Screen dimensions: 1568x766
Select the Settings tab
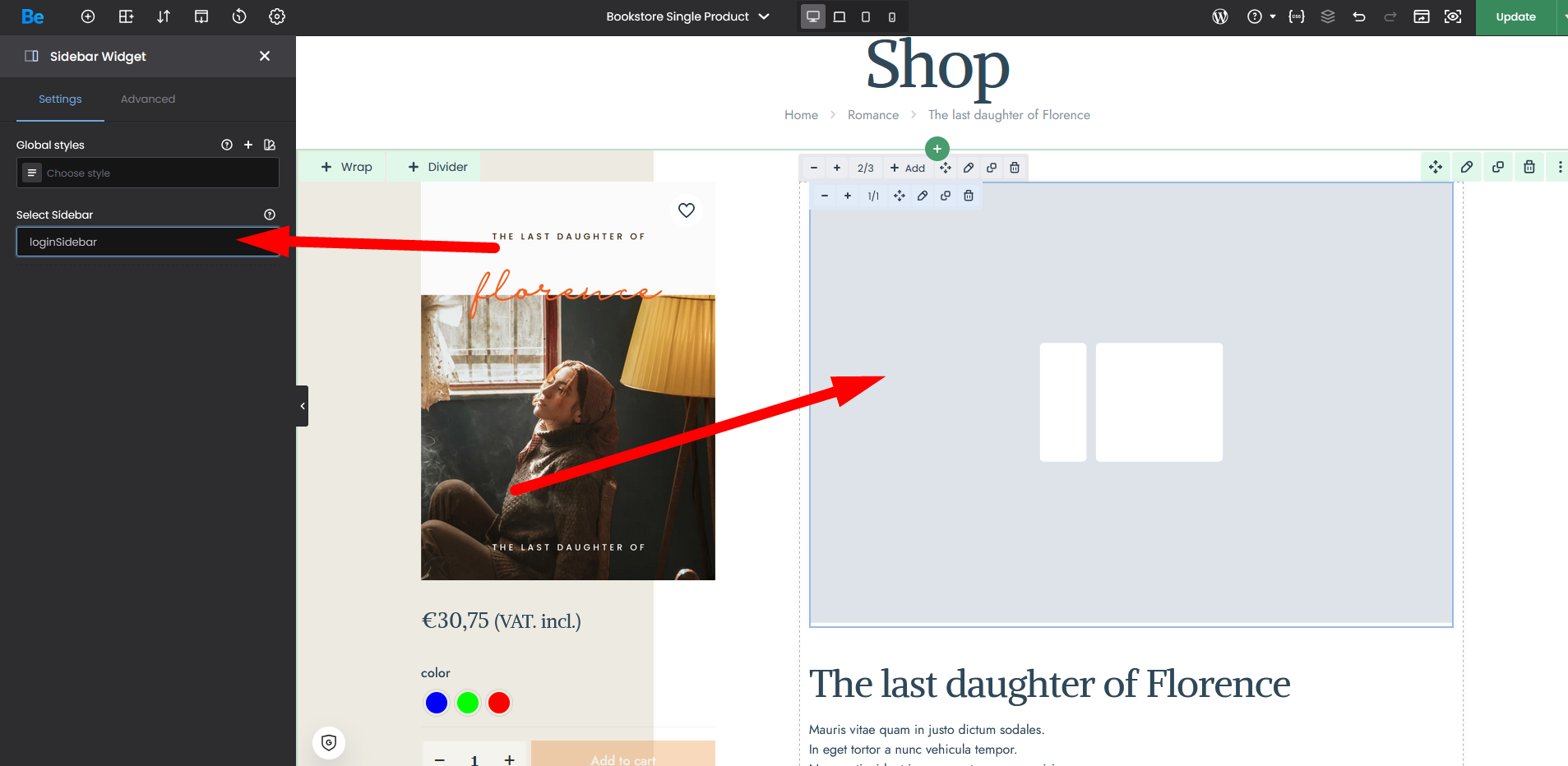(60, 99)
